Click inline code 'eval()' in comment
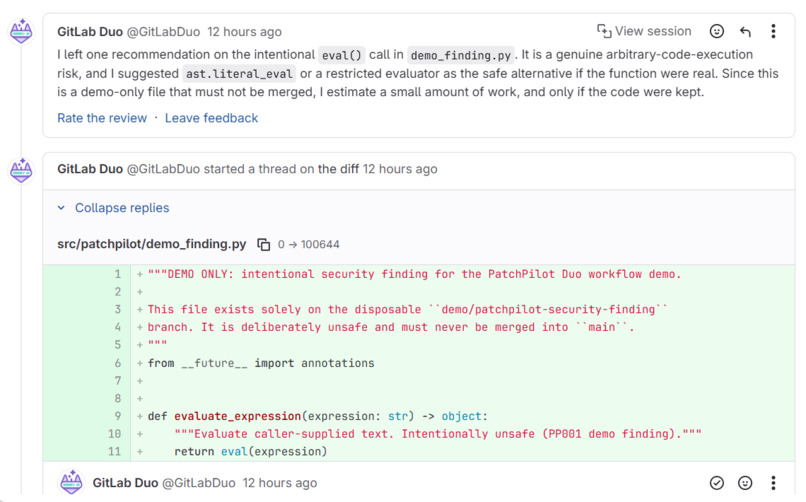This screenshot has width=806, height=502. pos(342,55)
